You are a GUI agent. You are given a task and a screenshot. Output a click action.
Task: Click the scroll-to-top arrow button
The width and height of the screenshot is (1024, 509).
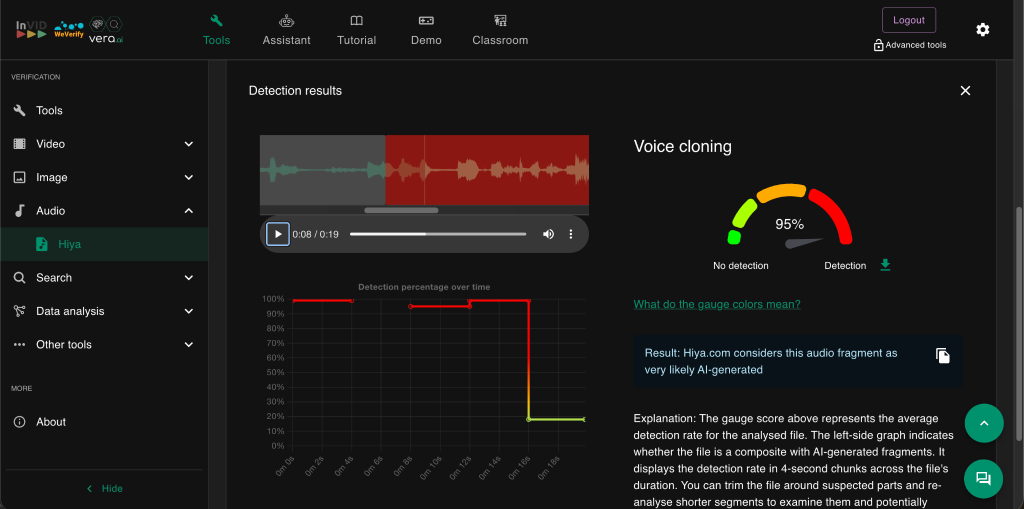coord(983,424)
